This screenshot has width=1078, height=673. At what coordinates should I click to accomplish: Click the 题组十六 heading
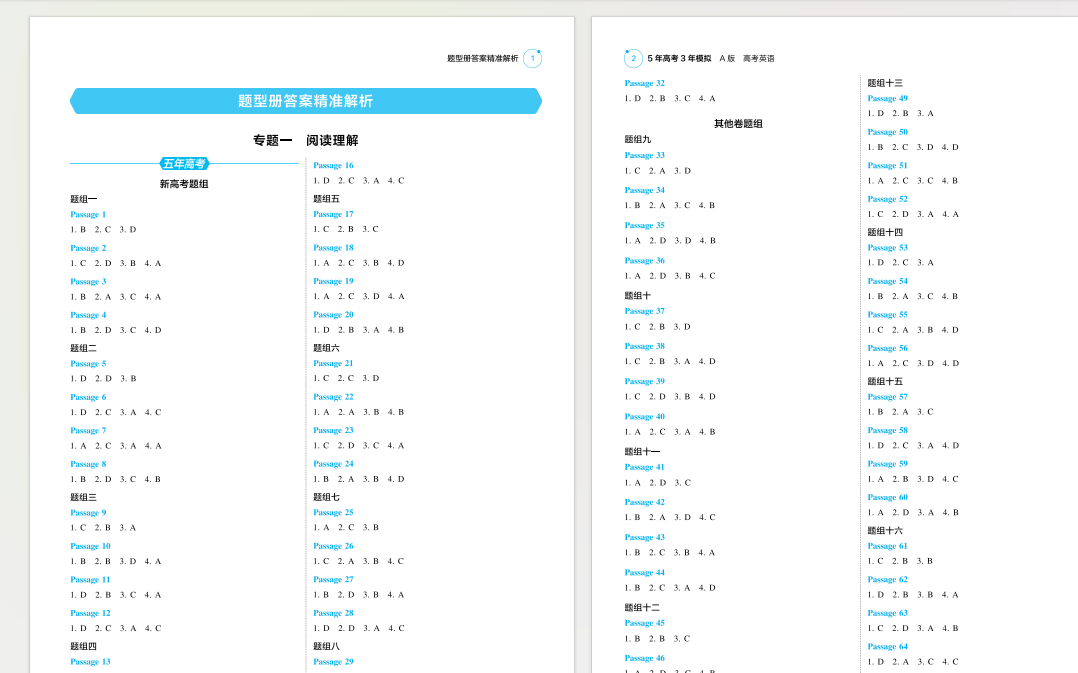(885, 531)
